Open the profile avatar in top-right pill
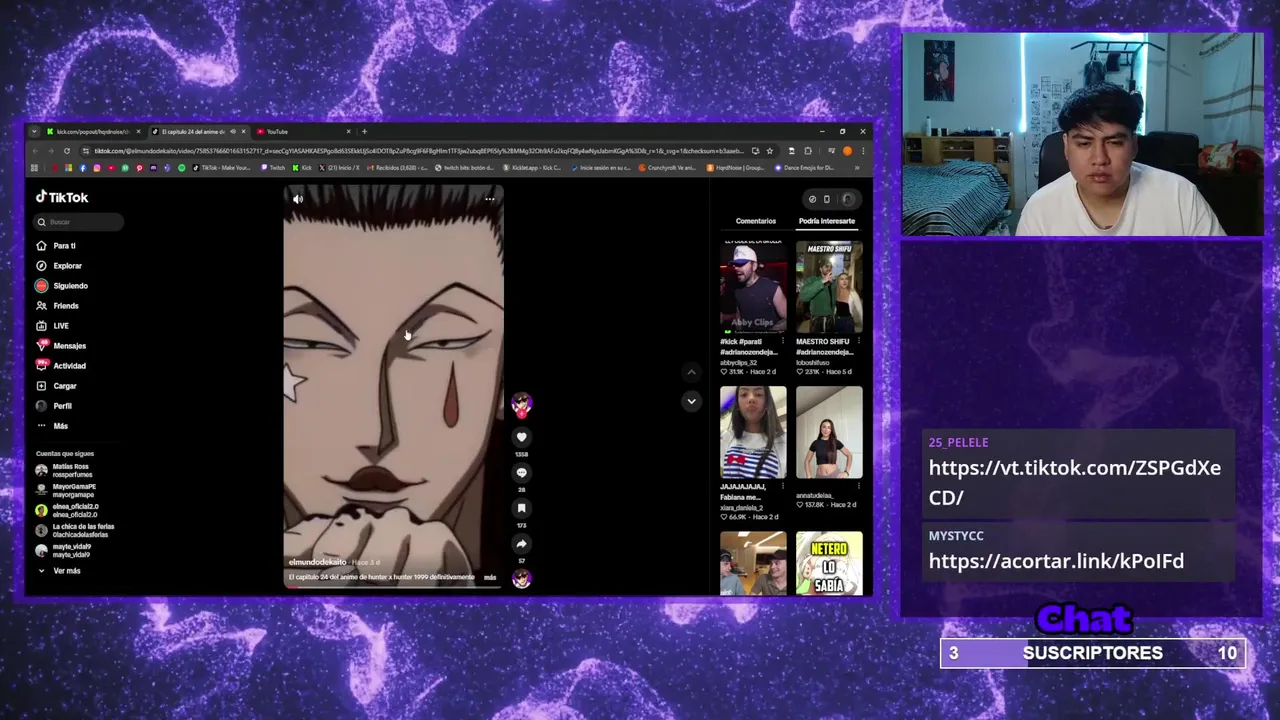The image size is (1280, 720). (x=848, y=199)
